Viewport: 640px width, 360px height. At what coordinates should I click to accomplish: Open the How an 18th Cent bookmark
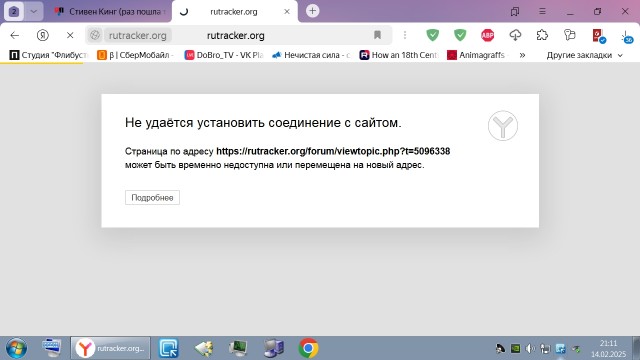click(399, 55)
